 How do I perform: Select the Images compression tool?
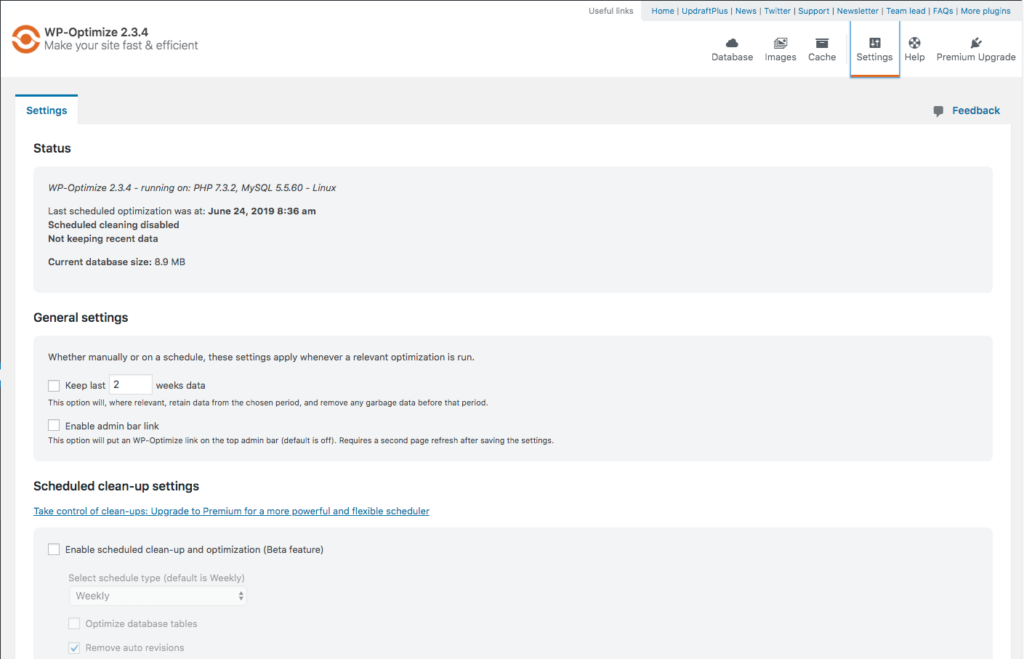(780, 48)
